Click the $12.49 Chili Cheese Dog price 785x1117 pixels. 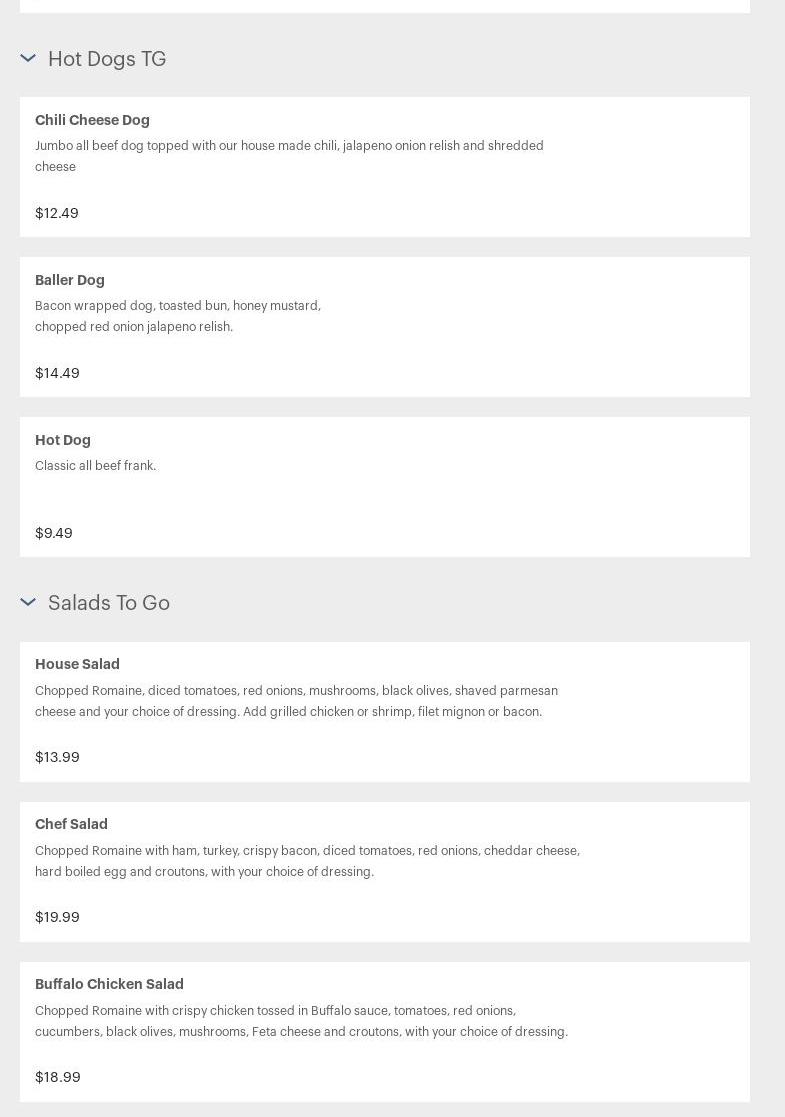click(57, 213)
